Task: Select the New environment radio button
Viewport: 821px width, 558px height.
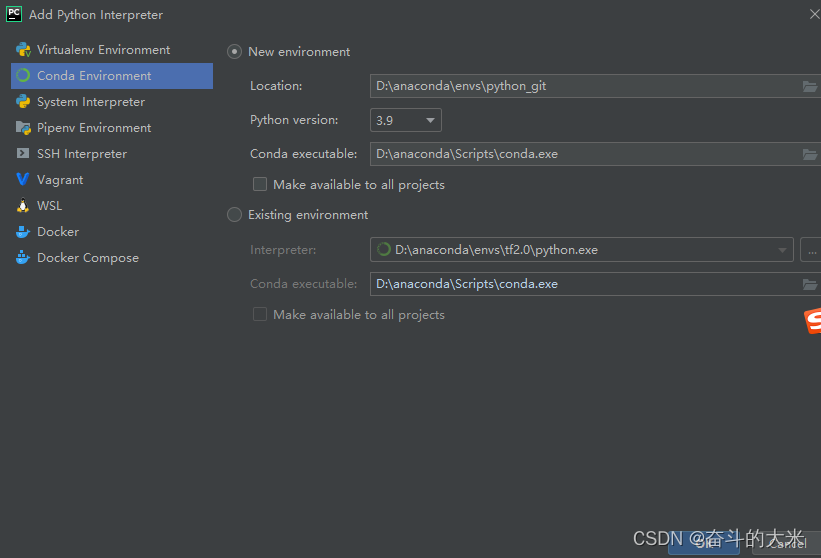Action: click(x=234, y=52)
